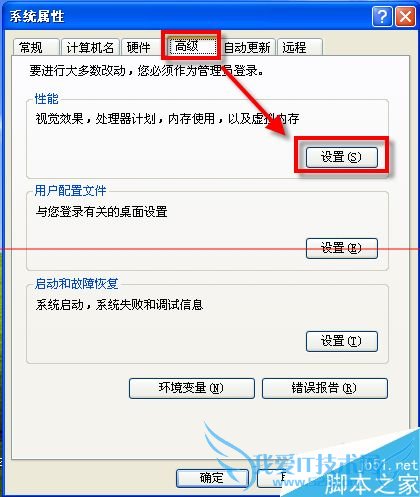
Task: Close the 系统属性 dialog window
Action: point(405,16)
